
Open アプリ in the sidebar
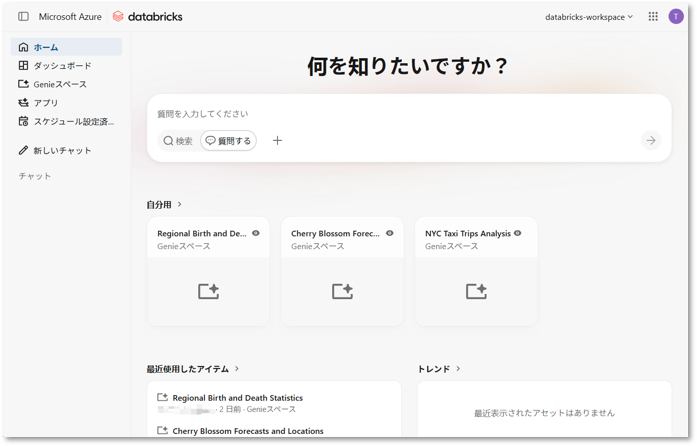click(66, 103)
